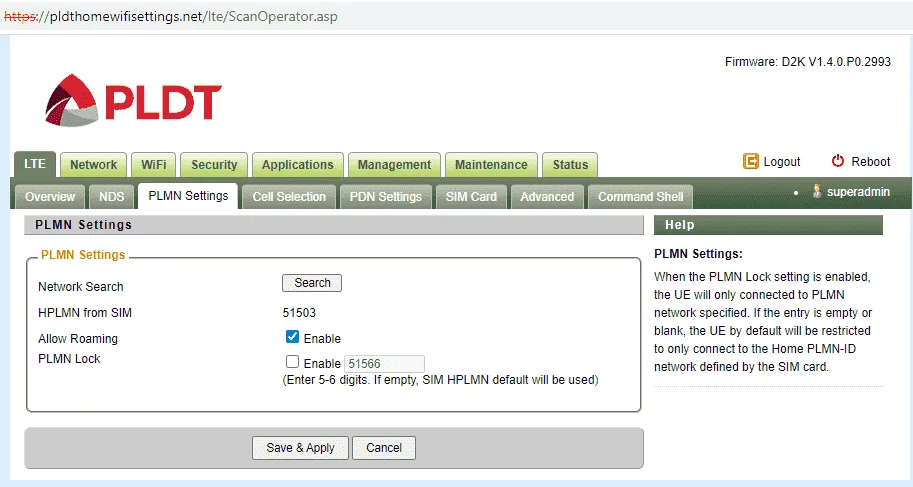
Task: Open the Network main tab
Action: pos(94,165)
